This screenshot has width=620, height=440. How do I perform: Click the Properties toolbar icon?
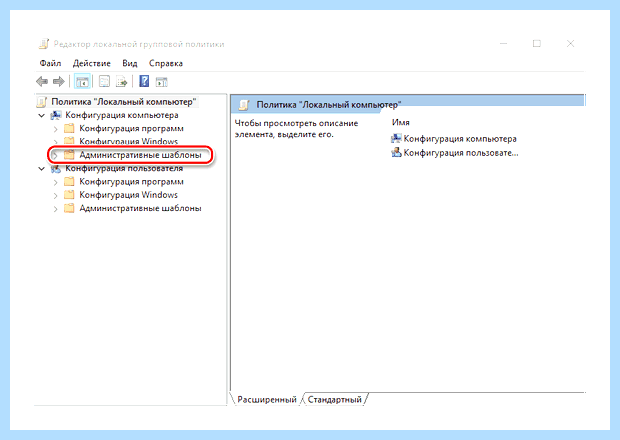tap(104, 82)
